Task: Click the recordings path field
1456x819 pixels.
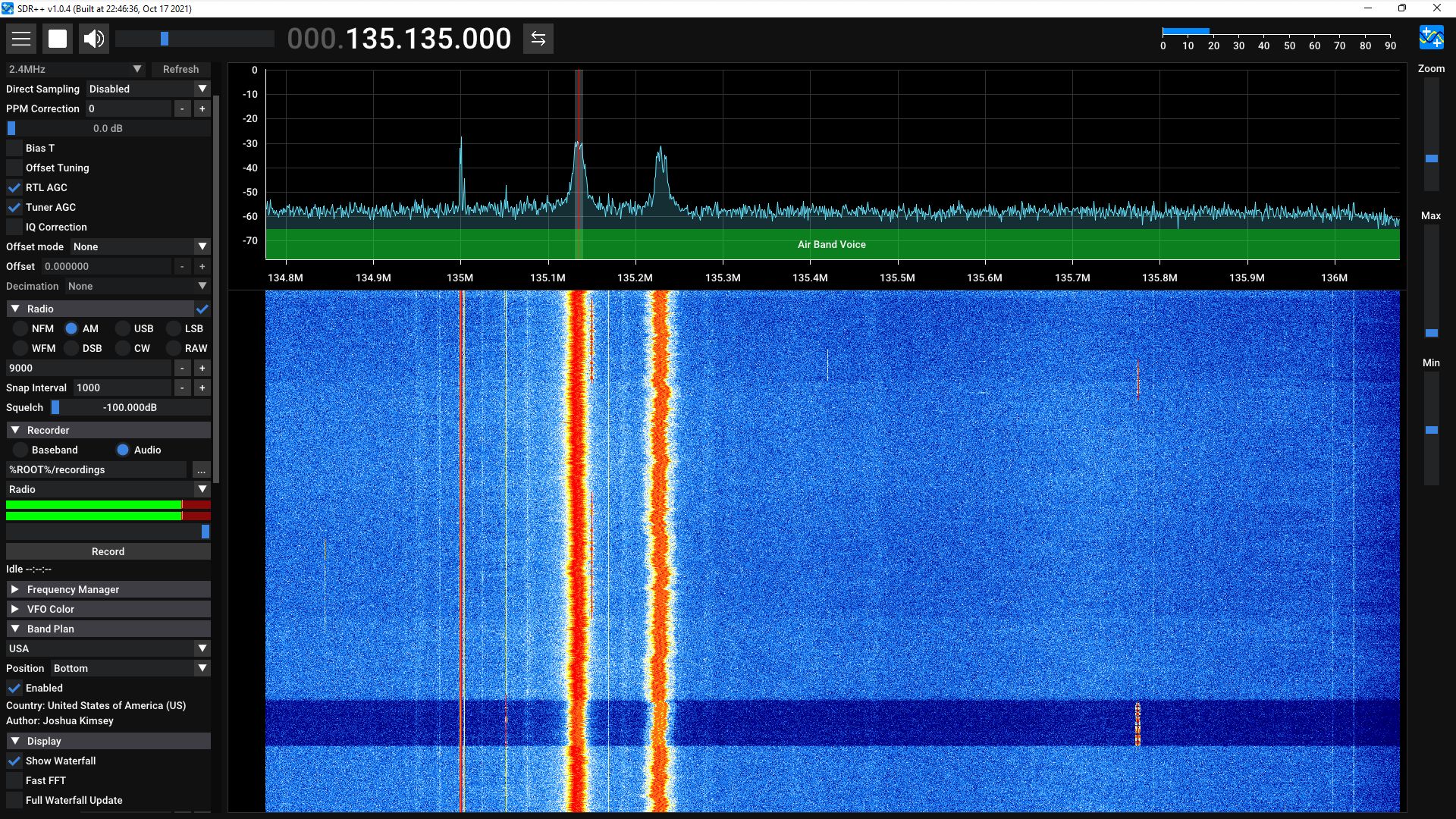Action: 96,469
